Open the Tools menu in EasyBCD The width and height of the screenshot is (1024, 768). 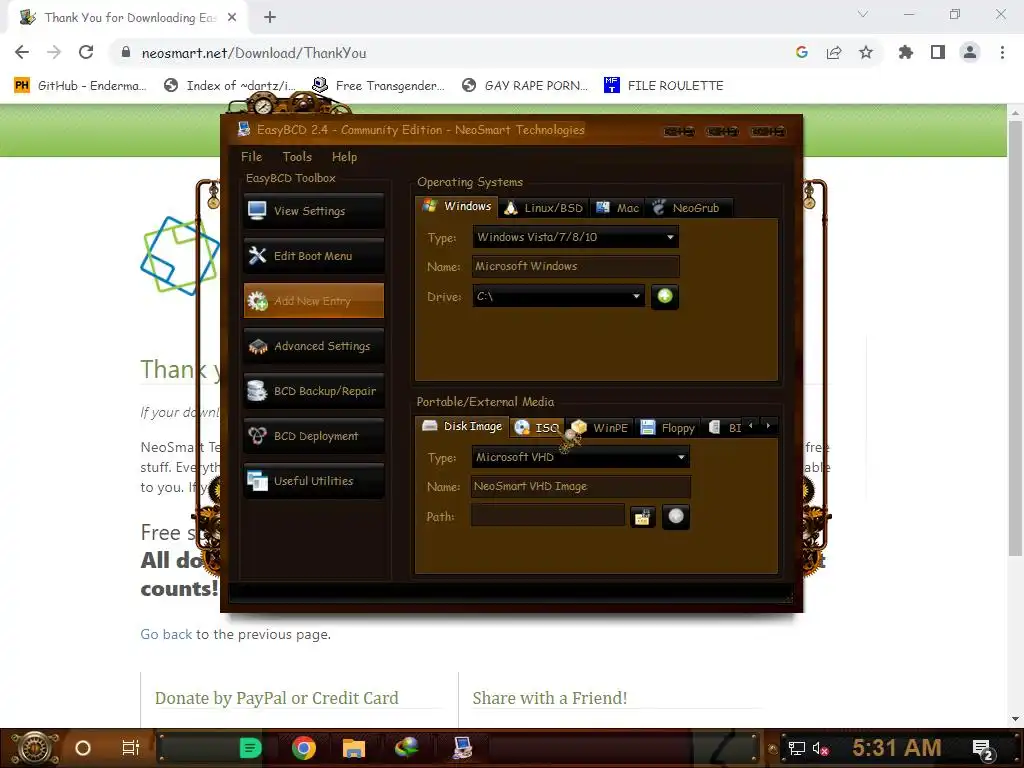click(297, 157)
